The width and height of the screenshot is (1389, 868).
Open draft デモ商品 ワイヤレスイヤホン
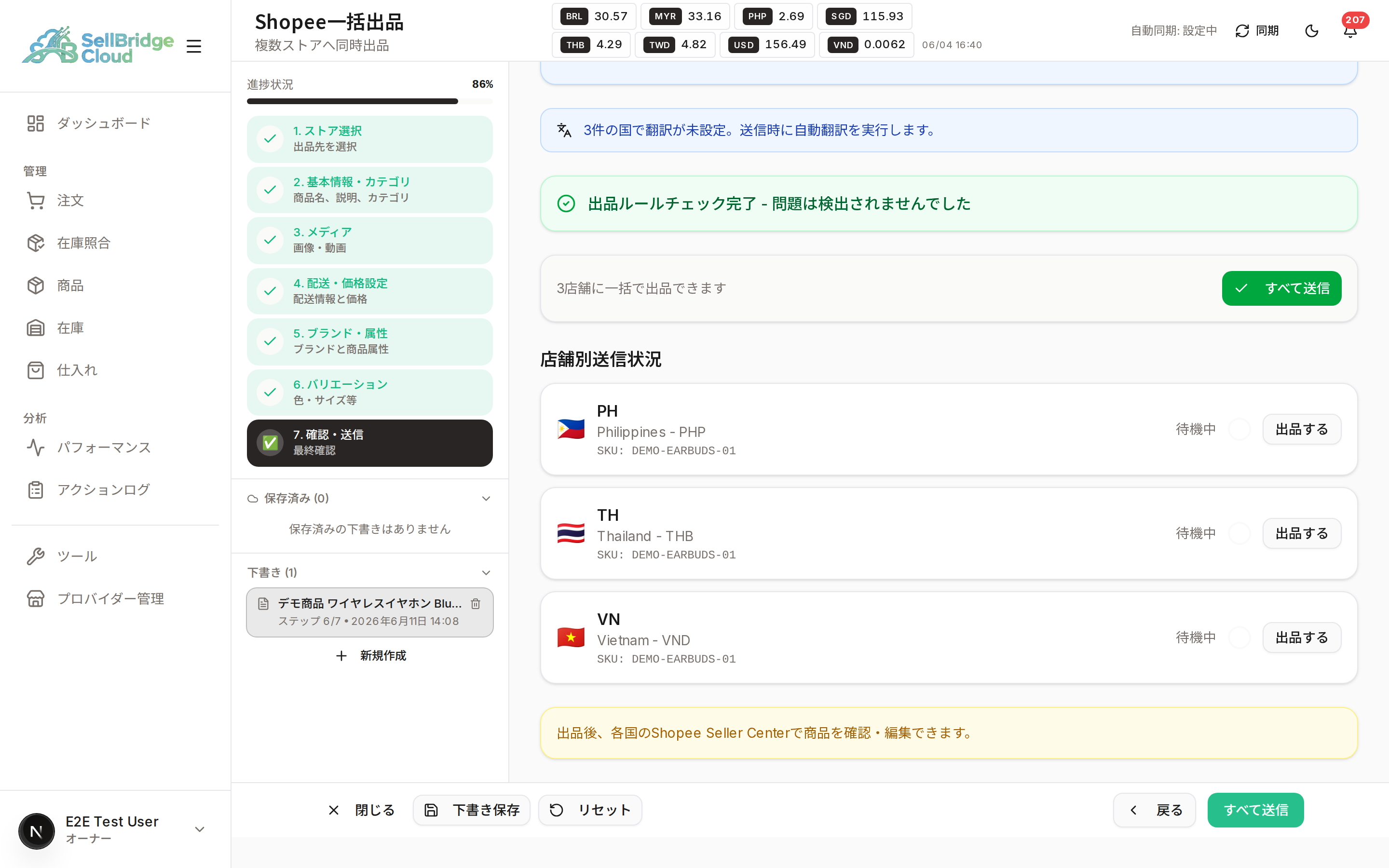click(x=369, y=612)
